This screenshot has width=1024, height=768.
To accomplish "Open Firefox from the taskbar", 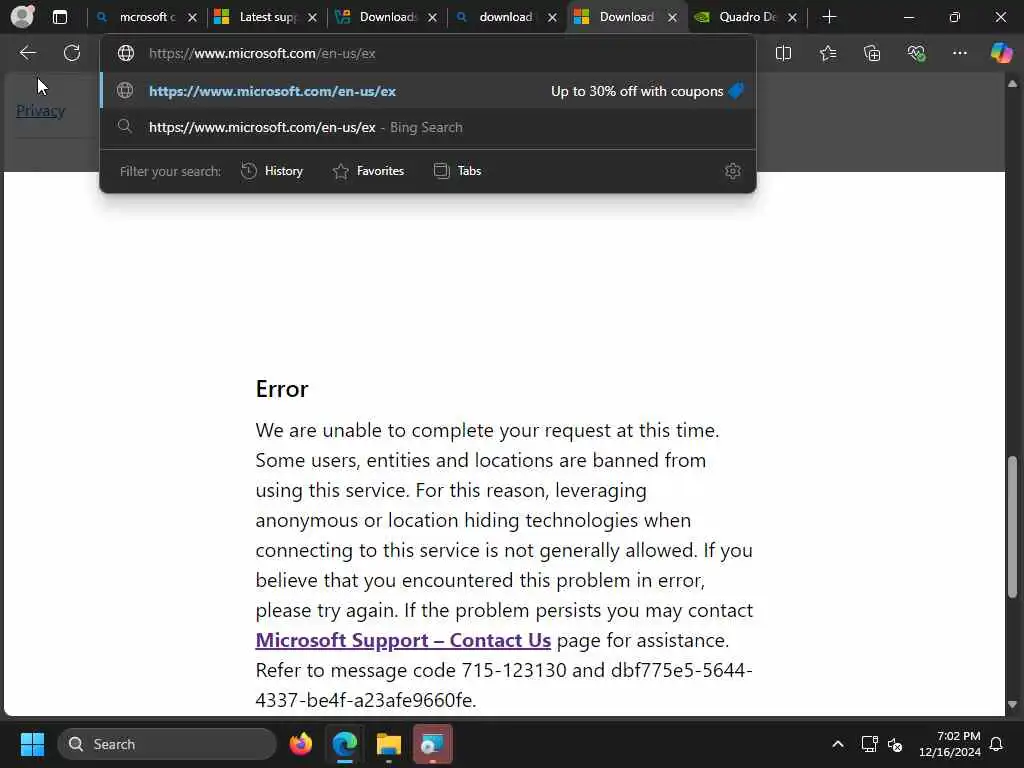I will [300, 744].
